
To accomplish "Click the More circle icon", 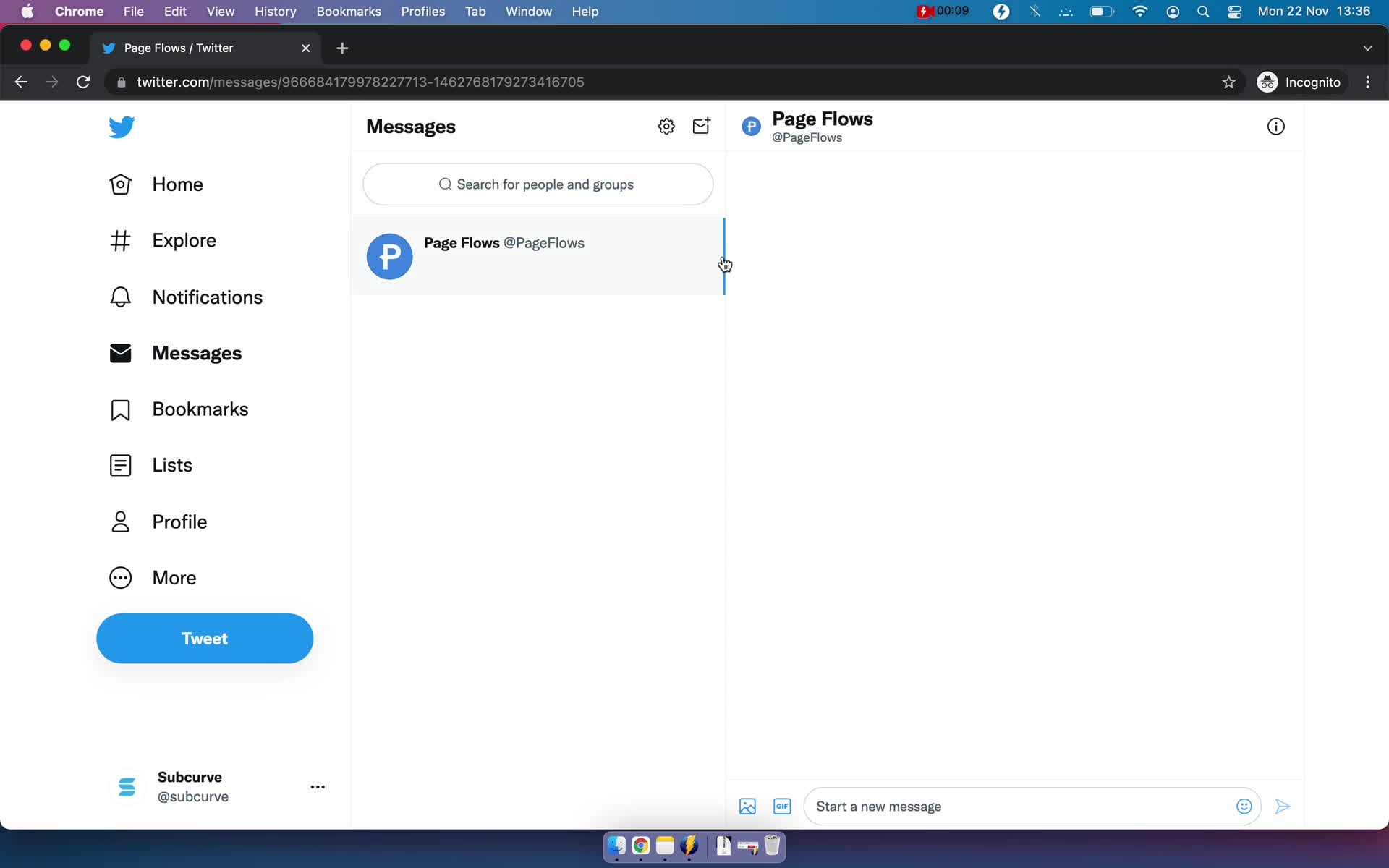I will pos(120,578).
